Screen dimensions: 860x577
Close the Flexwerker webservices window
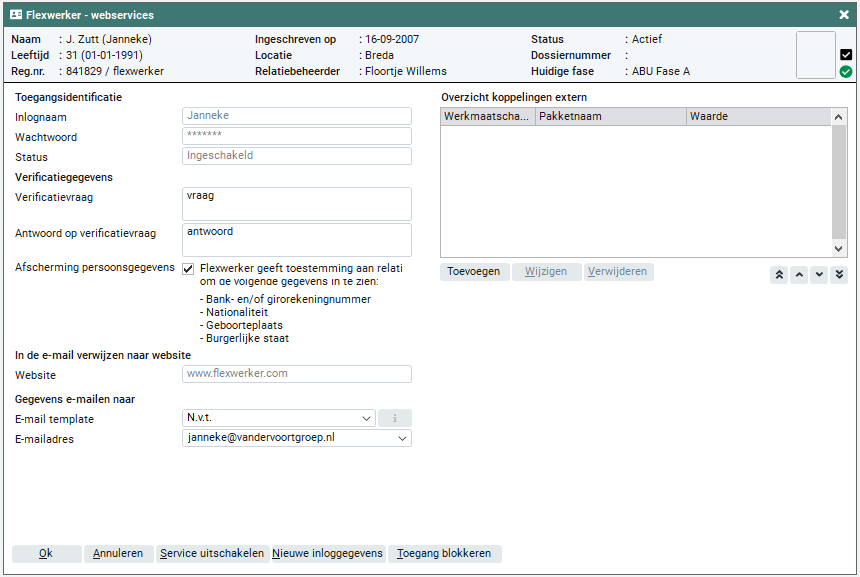pos(843,15)
